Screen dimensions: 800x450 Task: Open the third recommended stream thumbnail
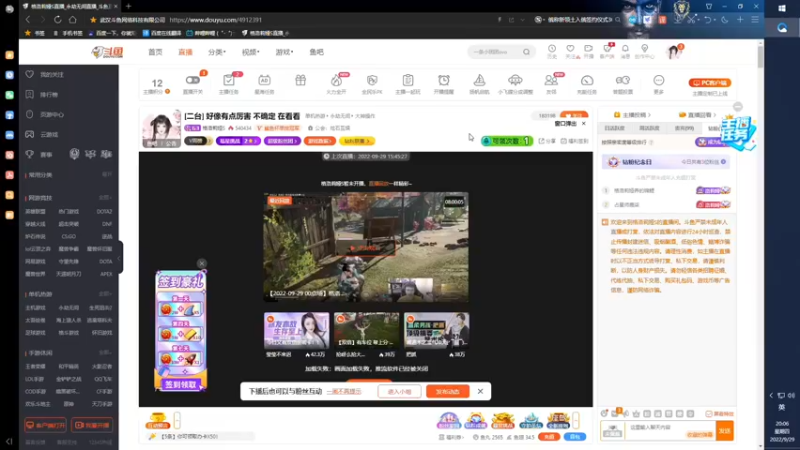[436, 330]
